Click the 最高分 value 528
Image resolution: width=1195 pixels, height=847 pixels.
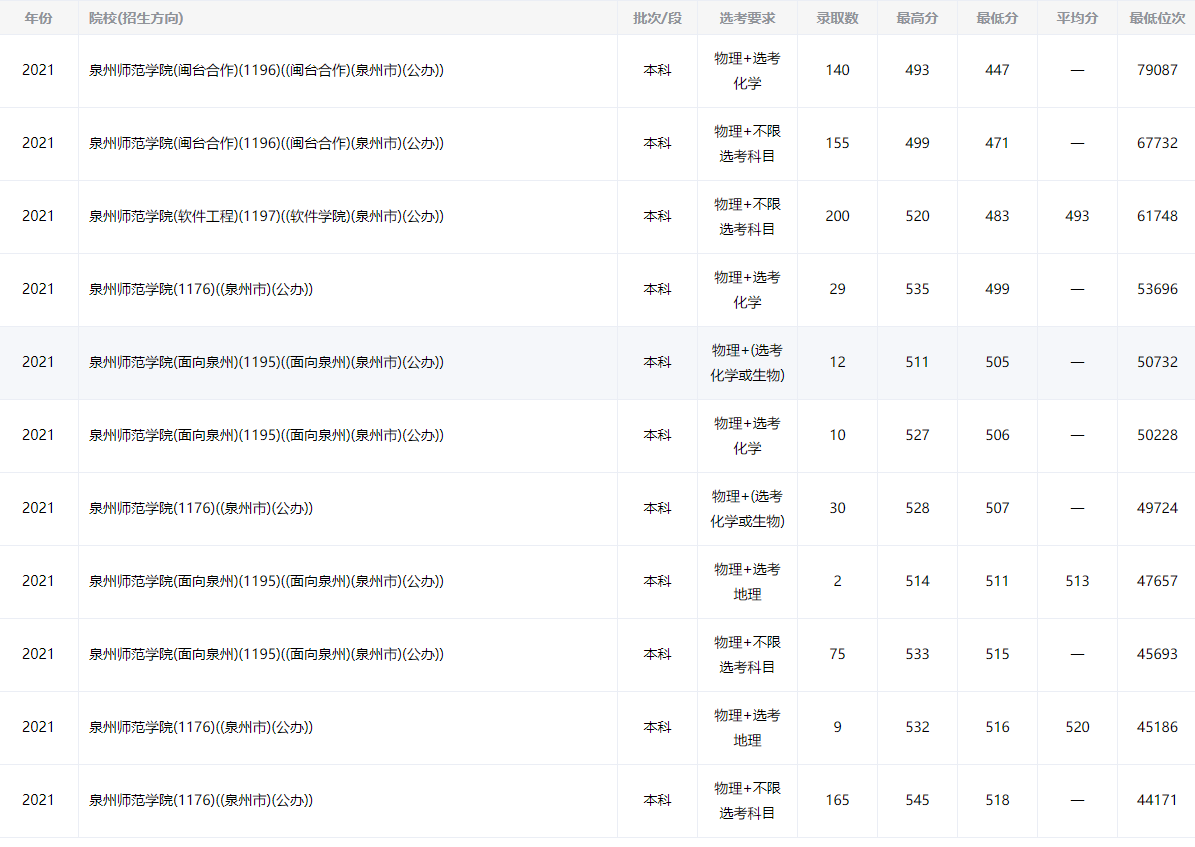click(917, 509)
